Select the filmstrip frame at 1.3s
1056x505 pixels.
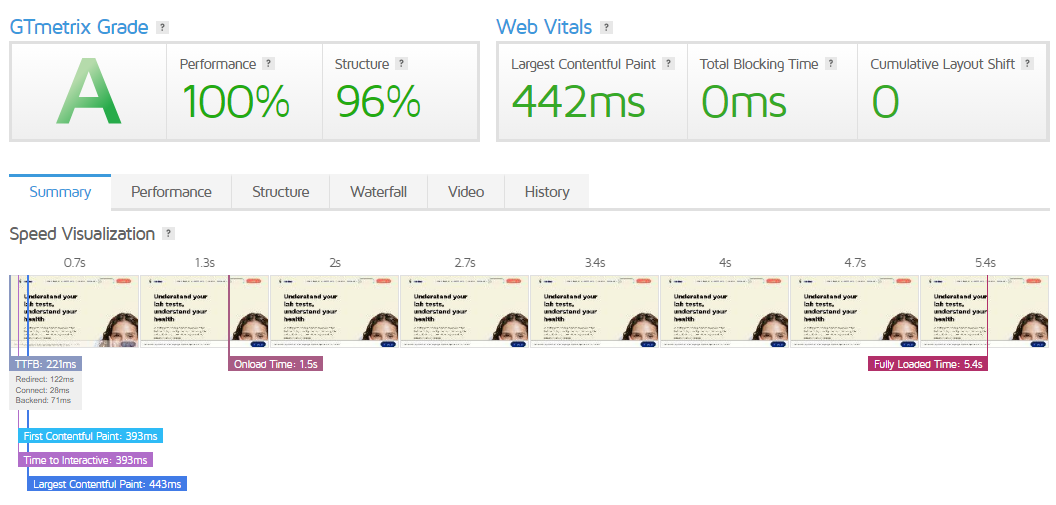204,311
